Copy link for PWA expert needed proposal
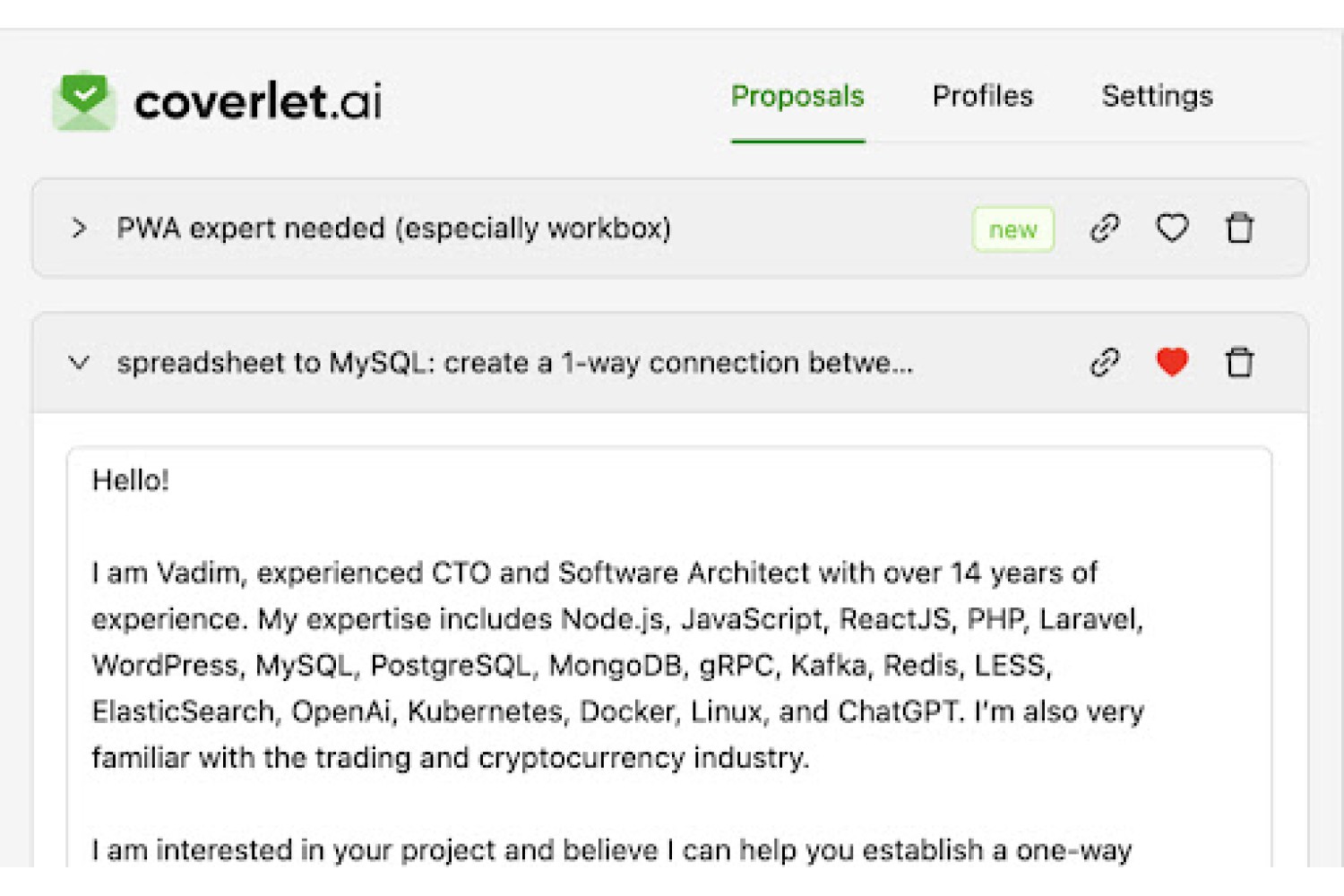1344x896 pixels. click(1105, 228)
